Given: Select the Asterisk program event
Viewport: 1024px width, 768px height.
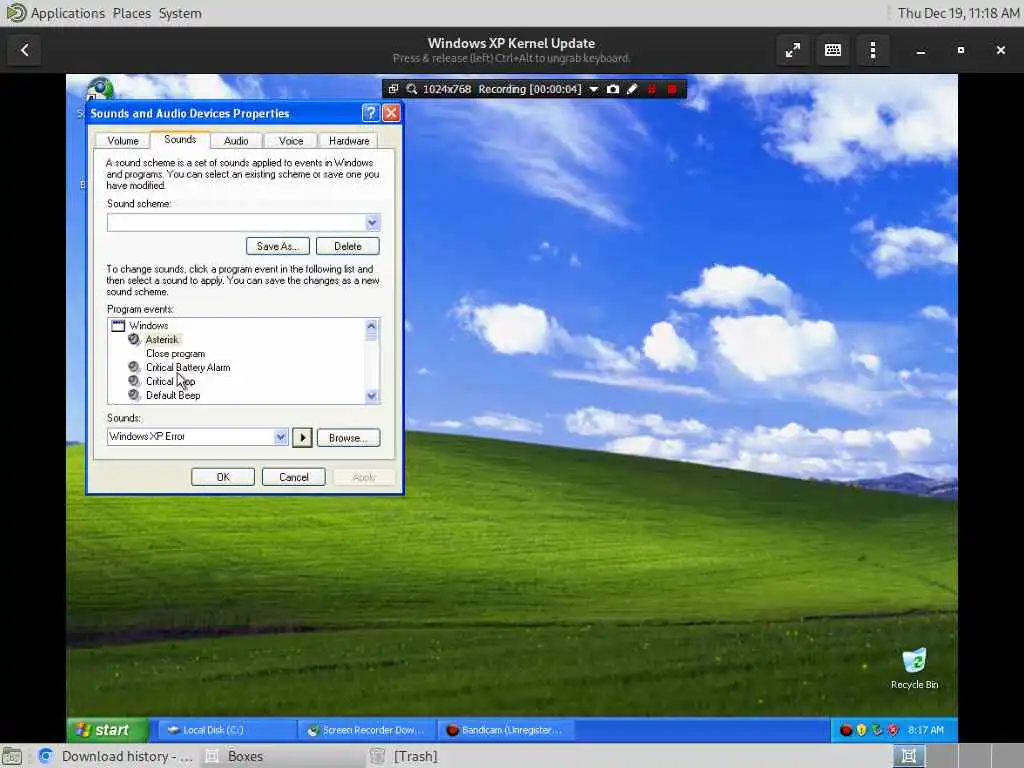Looking at the screenshot, I should [162, 340].
